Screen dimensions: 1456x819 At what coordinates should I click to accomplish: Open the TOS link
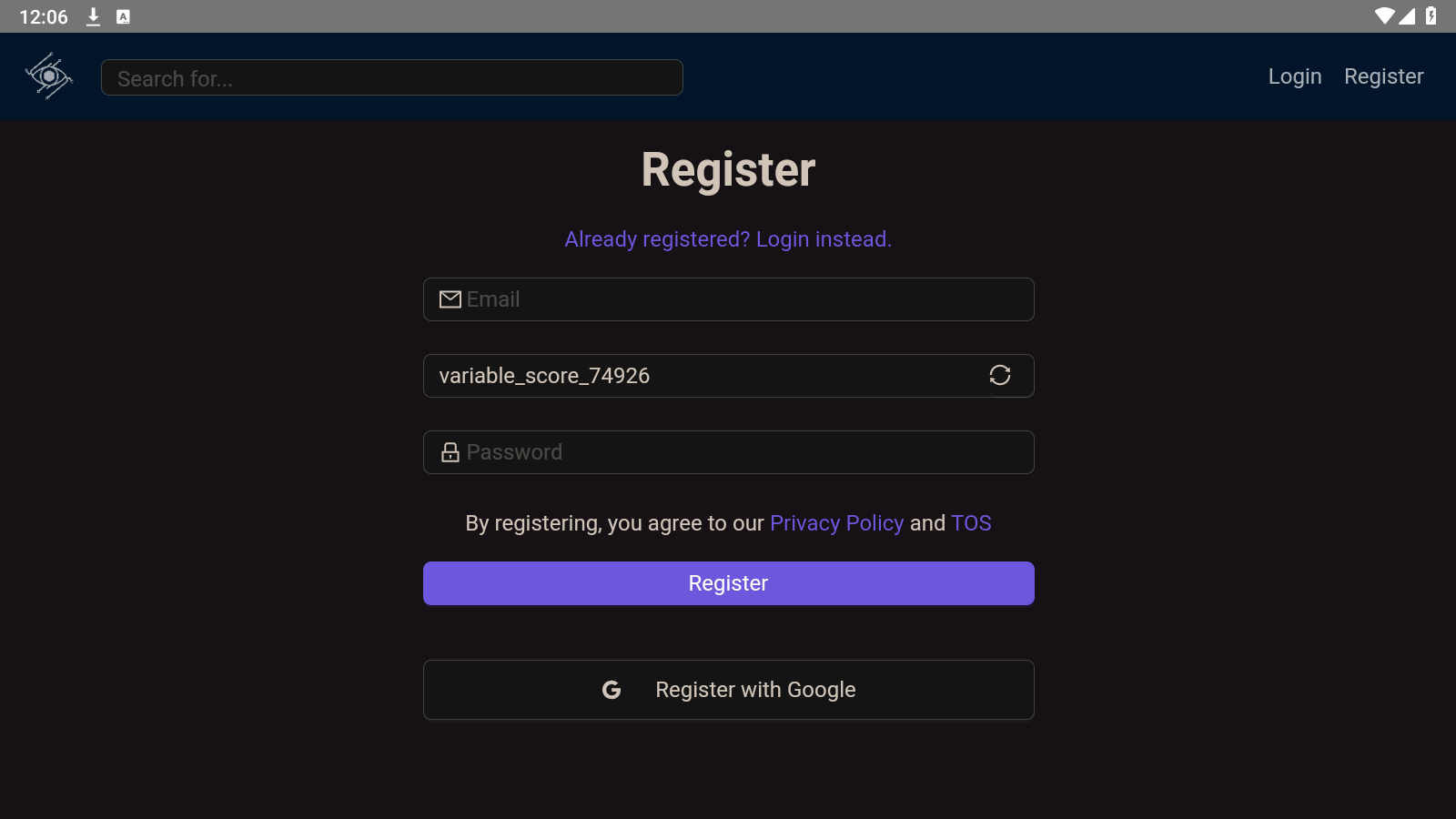coord(971,523)
